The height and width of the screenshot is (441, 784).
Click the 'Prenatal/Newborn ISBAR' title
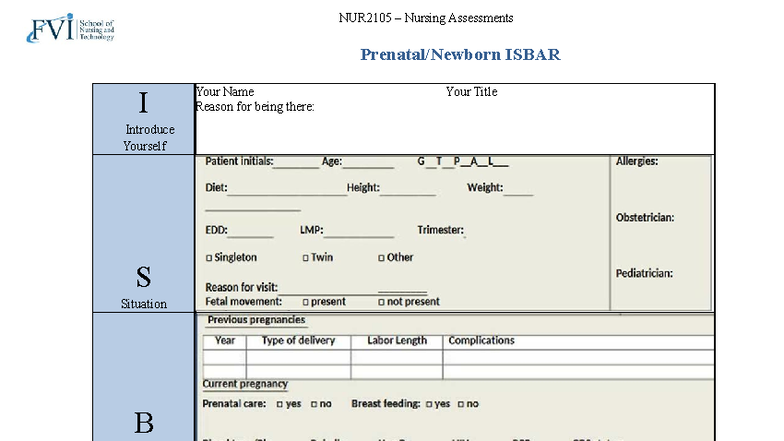(x=460, y=54)
